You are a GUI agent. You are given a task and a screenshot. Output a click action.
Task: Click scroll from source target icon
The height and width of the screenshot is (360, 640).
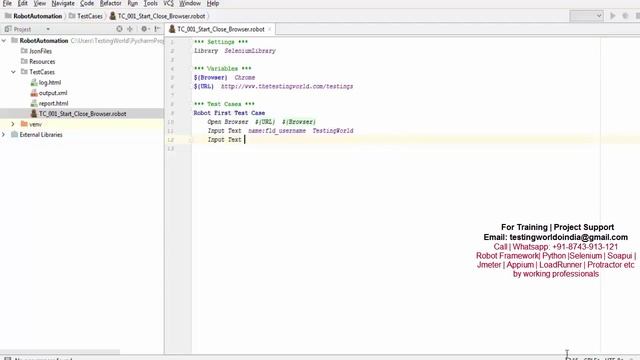119,29
